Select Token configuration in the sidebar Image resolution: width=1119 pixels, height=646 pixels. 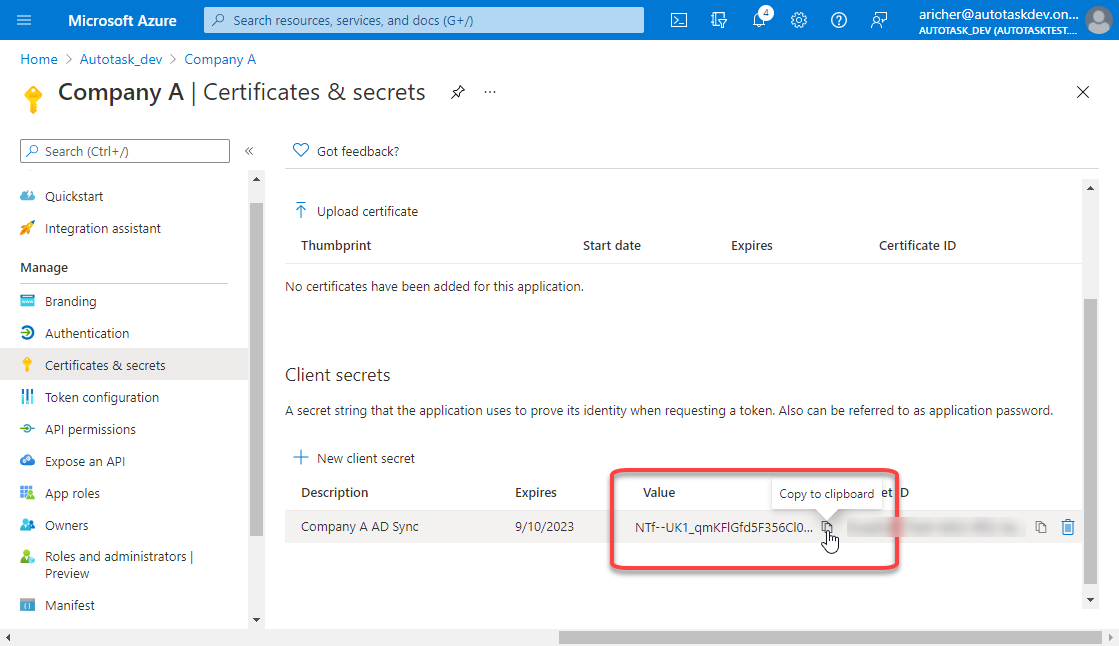(101, 397)
